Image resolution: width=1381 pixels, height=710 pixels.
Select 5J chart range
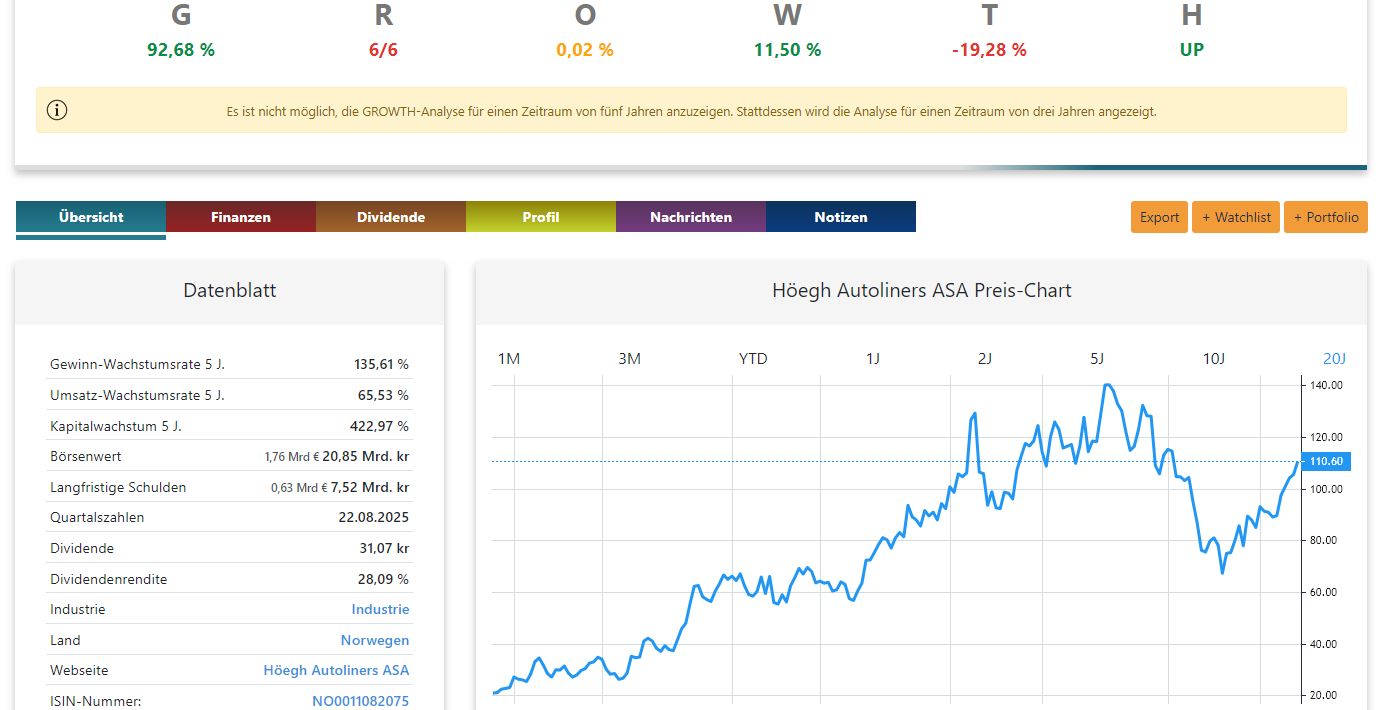pyautogui.click(x=1097, y=358)
